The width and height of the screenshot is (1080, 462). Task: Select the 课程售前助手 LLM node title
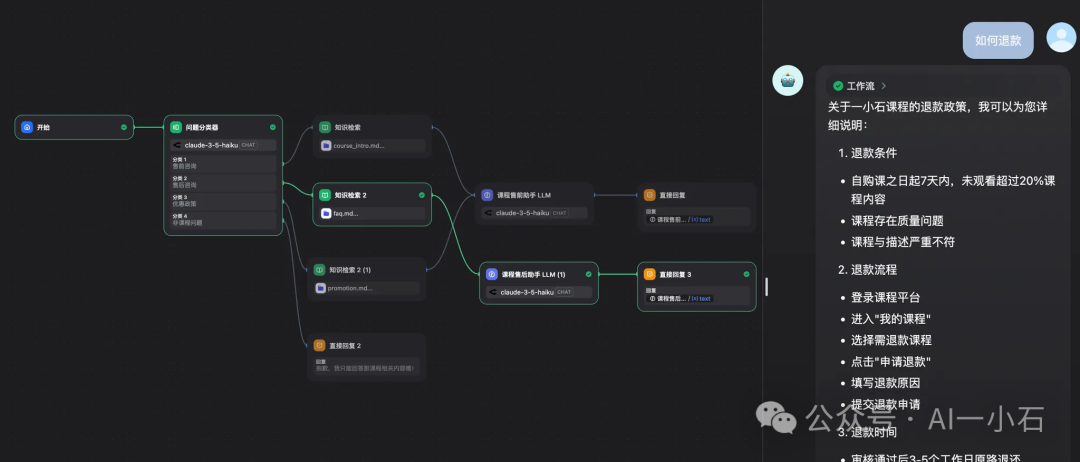tap(526, 195)
